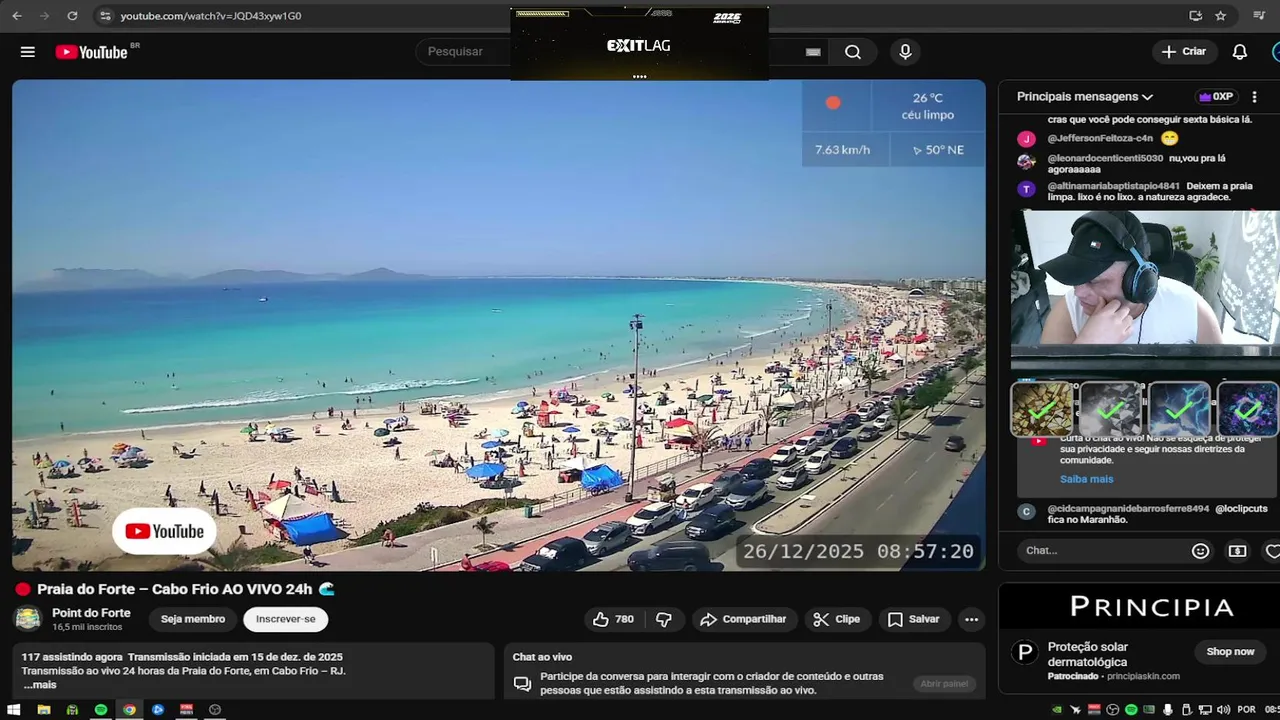Open the Super Chat money icon
Screen dimensions: 1280x720
point(1238,551)
